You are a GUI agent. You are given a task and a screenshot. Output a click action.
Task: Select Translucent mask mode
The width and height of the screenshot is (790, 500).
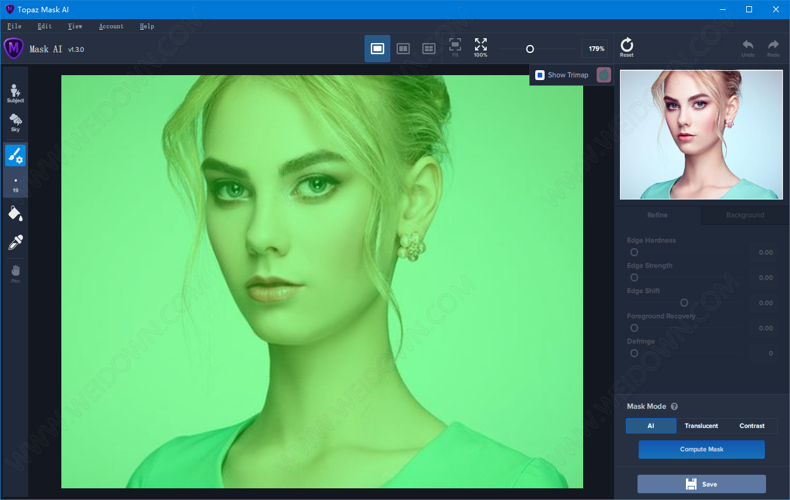(x=701, y=426)
